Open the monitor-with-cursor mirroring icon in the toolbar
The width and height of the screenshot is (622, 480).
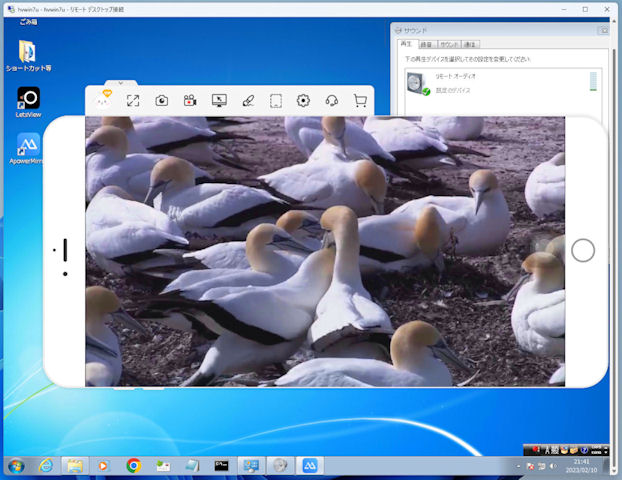coord(219,101)
